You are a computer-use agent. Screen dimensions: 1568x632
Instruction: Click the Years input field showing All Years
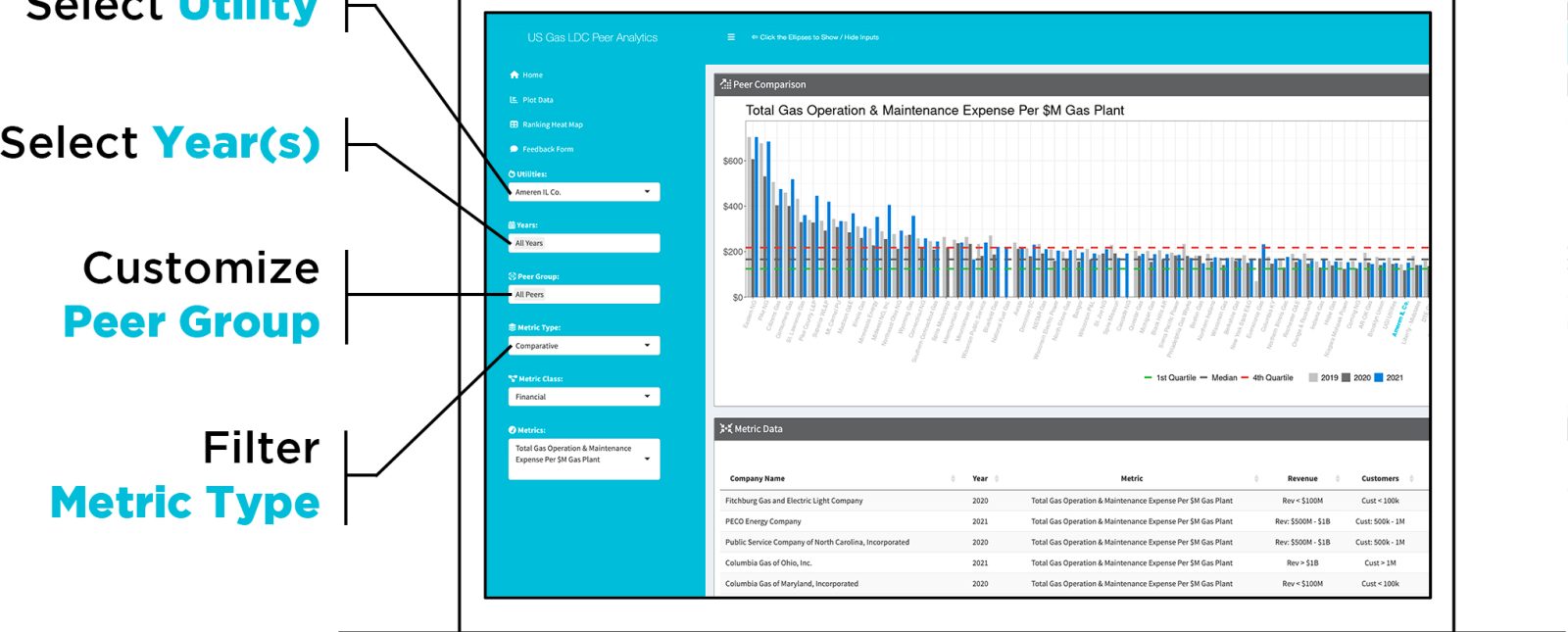click(x=584, y=243)
